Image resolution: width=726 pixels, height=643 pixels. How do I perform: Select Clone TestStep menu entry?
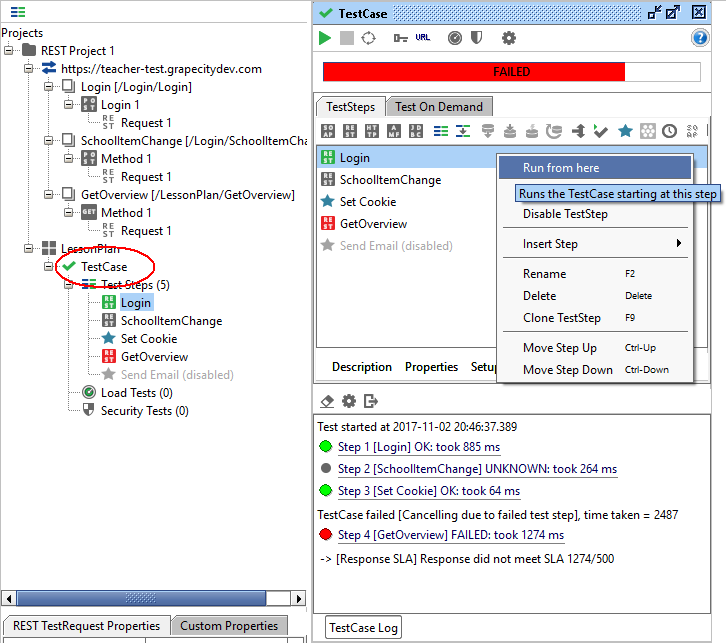point(595,318)
